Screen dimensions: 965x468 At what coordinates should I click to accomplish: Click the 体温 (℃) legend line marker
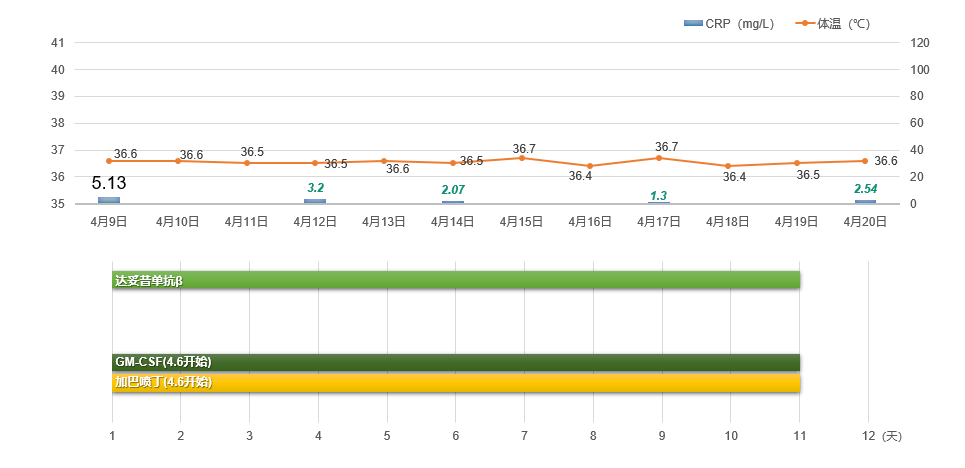[804, 23]
